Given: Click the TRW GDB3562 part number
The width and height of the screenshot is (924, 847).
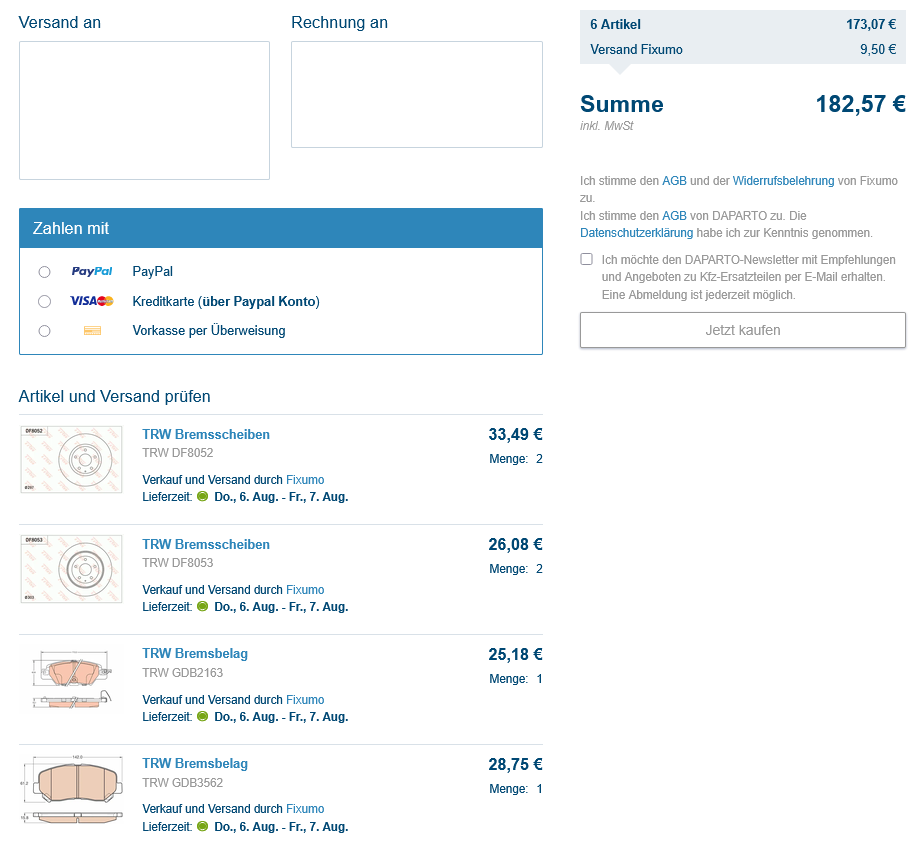Looking at the screenshot, I should (x=183, y=783).
